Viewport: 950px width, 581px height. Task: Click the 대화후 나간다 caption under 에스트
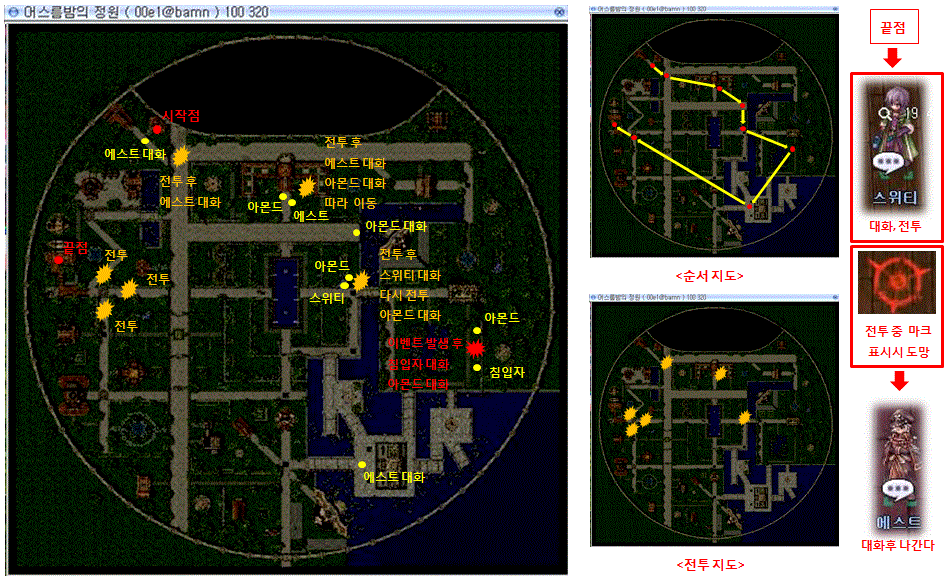(897, 545)
